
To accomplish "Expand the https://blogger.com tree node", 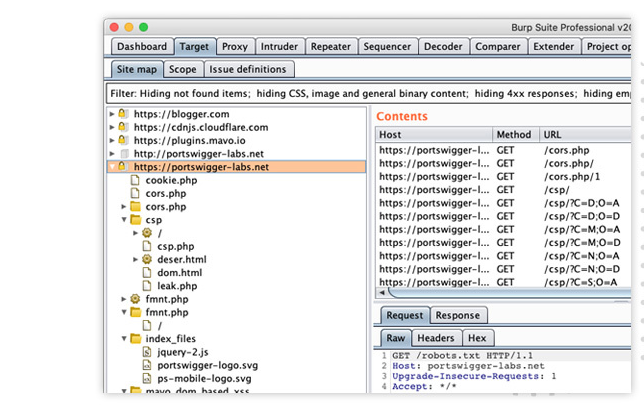I will pos(112,114).
